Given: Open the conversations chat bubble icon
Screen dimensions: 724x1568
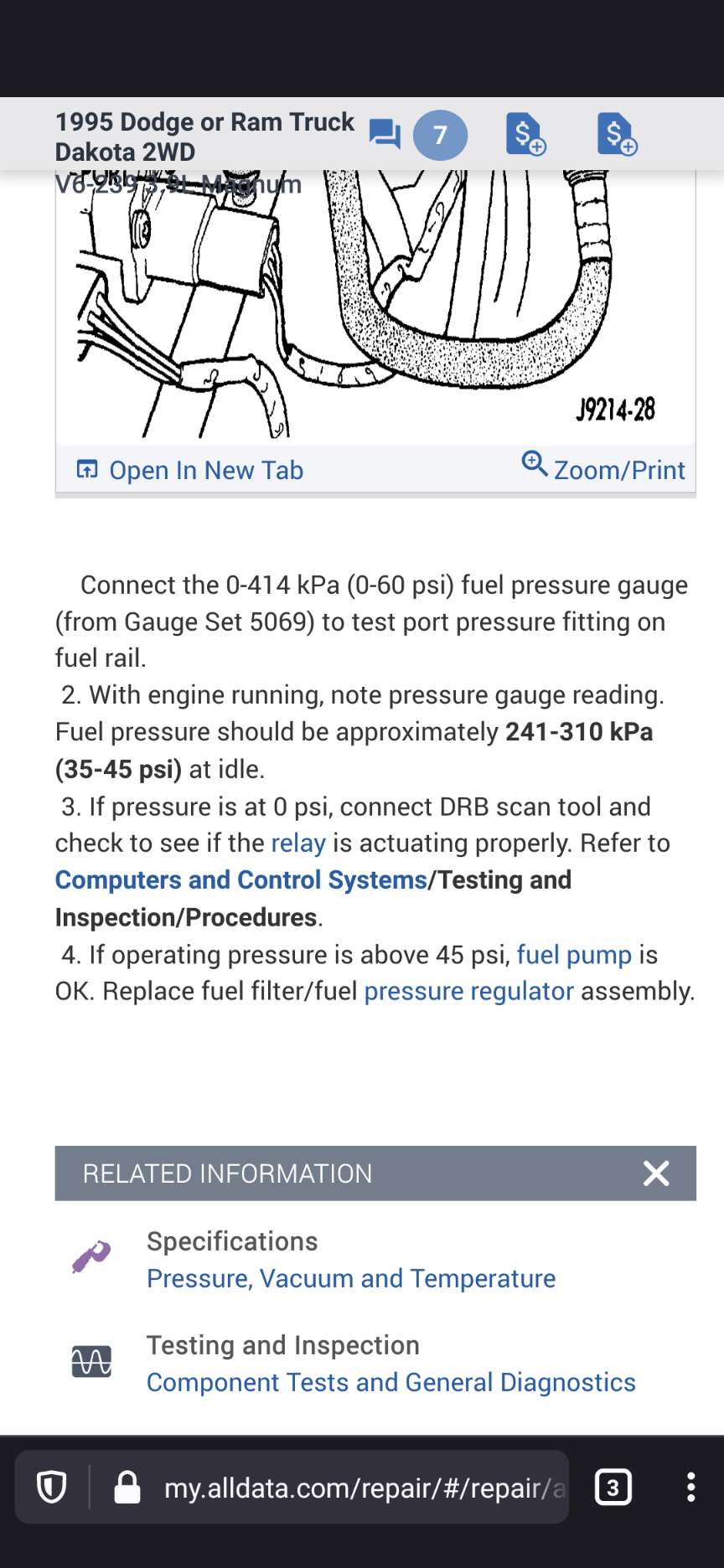Looking at the screenshot, I should (x=385, y=134).
